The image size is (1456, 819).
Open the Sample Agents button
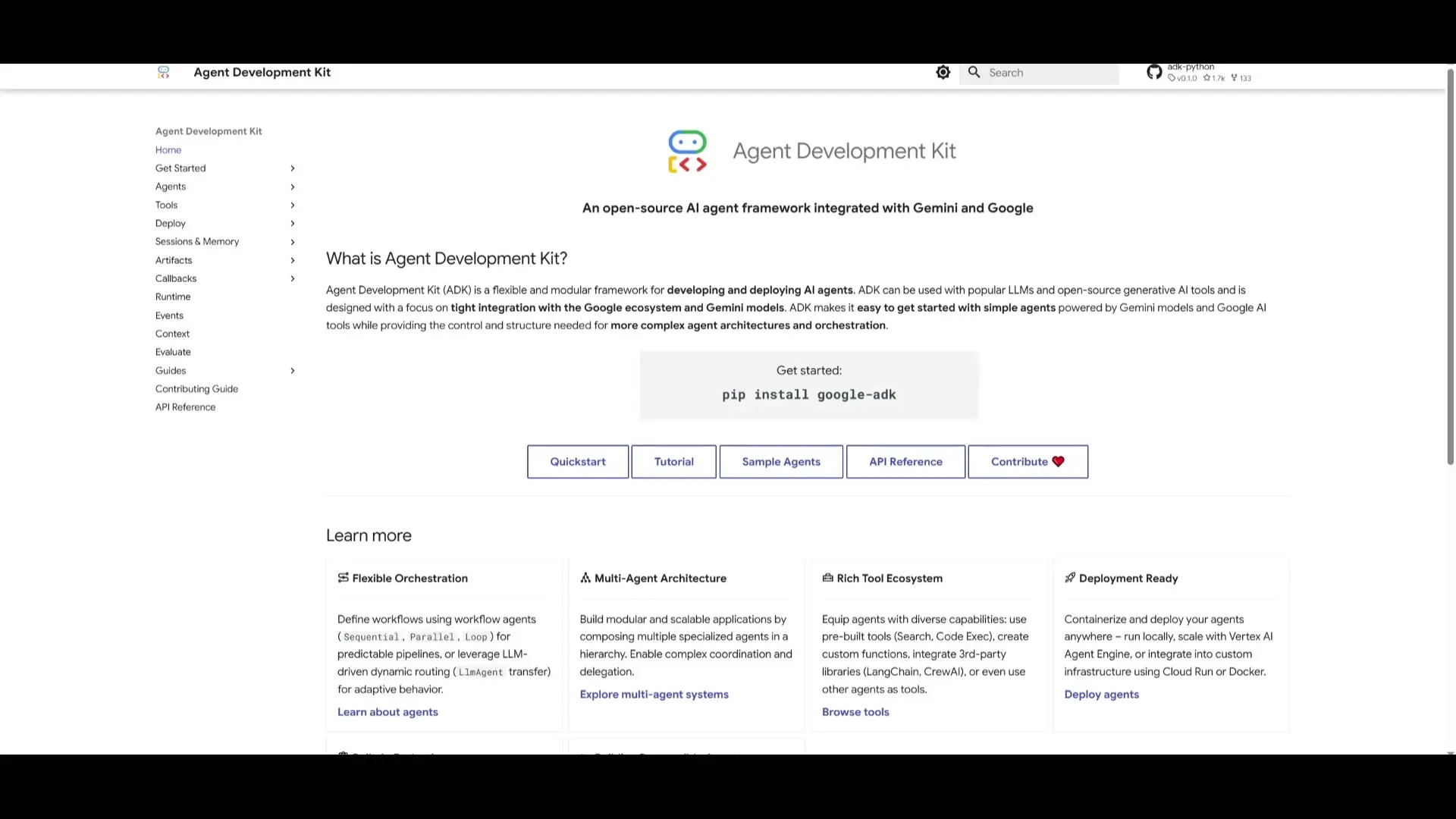[x=781, y=462]
